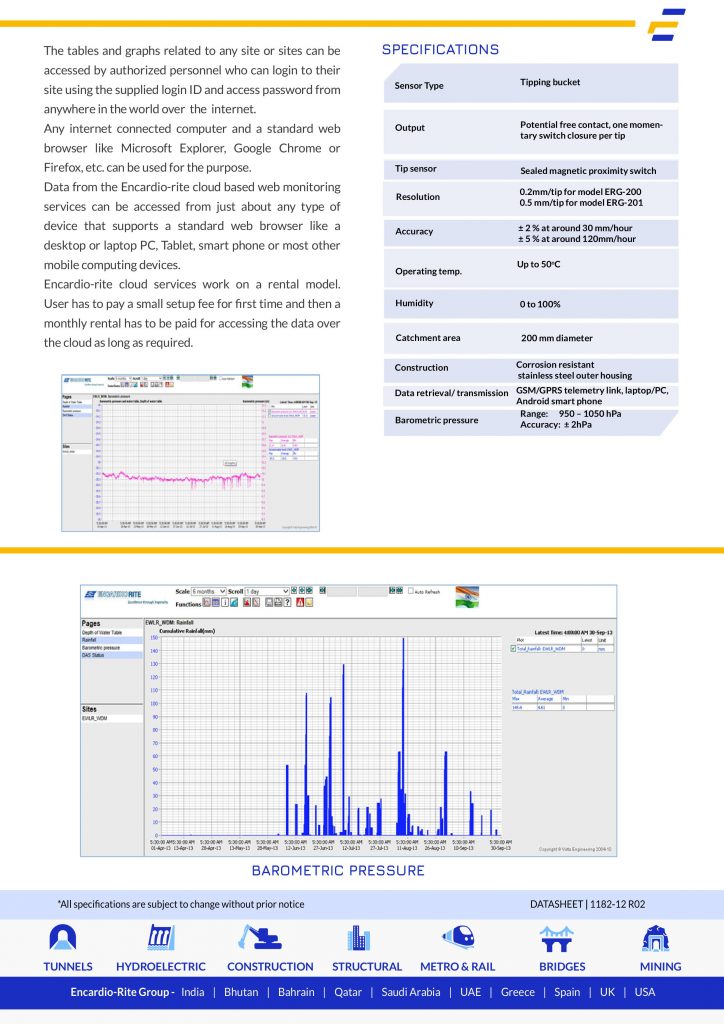
Task: Click 'Greece' in the country list
Action: coord(518,992)
